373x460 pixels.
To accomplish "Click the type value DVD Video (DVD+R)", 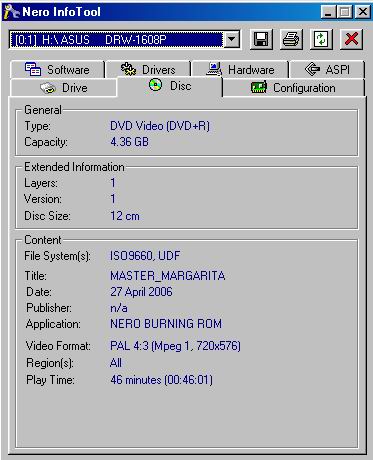I will pyautogui.click(x=160, y=126).
